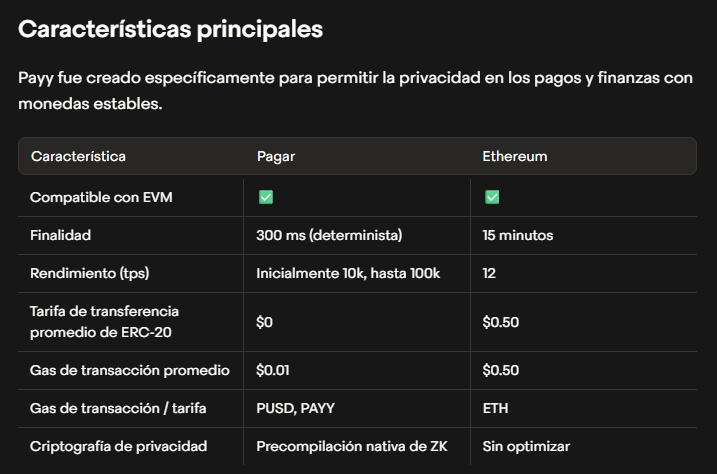Click the "Finalidad" row label
Image resolution: width=717 pixels, height=474 pixels.
pyautogui.click(x=61, y=236)
